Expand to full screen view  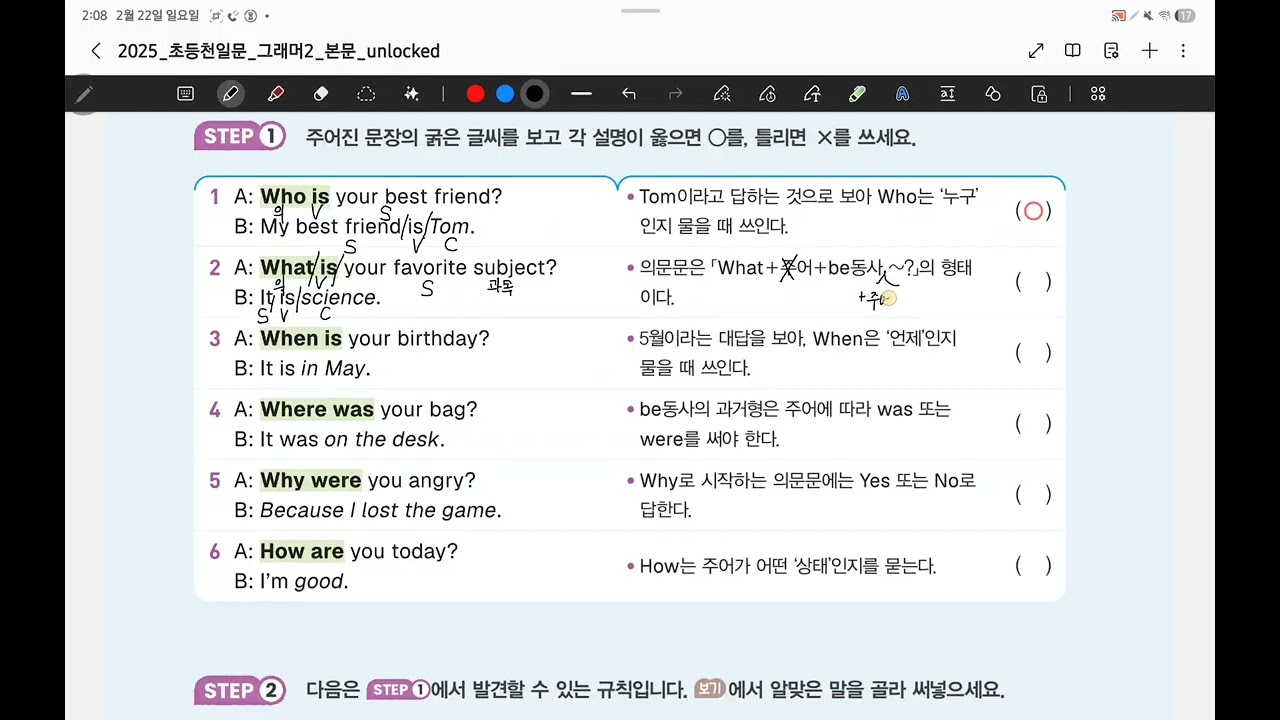pos(1036,51)
